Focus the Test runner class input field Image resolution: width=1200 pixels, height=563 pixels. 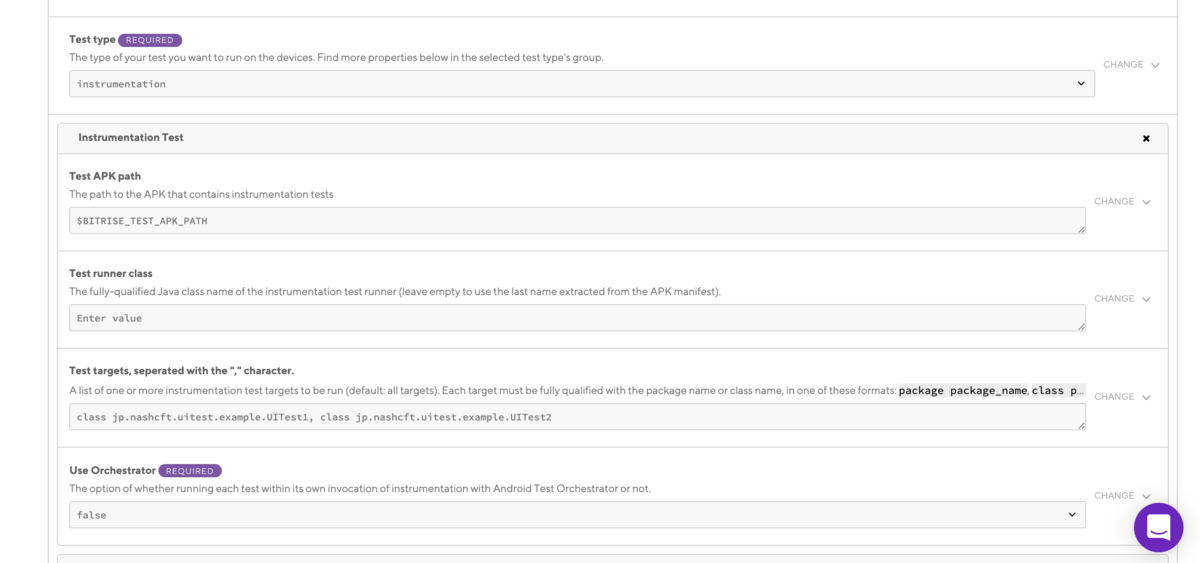(x=577, y=318)
